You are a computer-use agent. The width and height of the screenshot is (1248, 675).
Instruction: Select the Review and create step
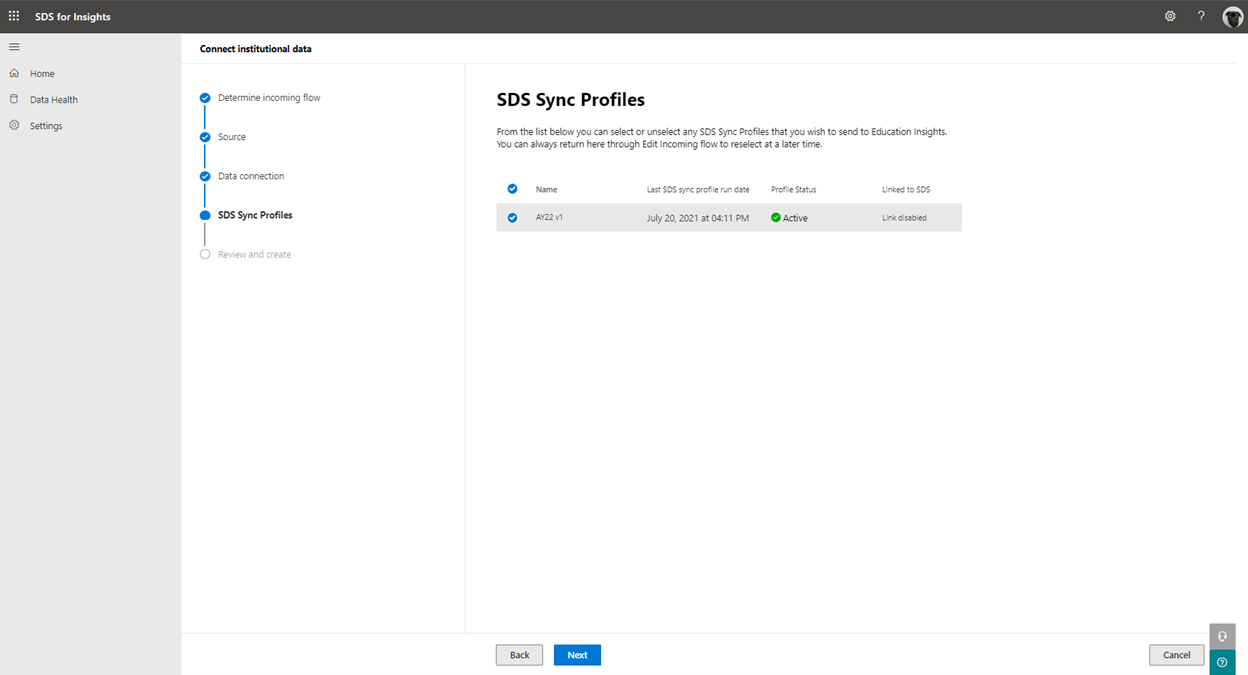(255, 254)
